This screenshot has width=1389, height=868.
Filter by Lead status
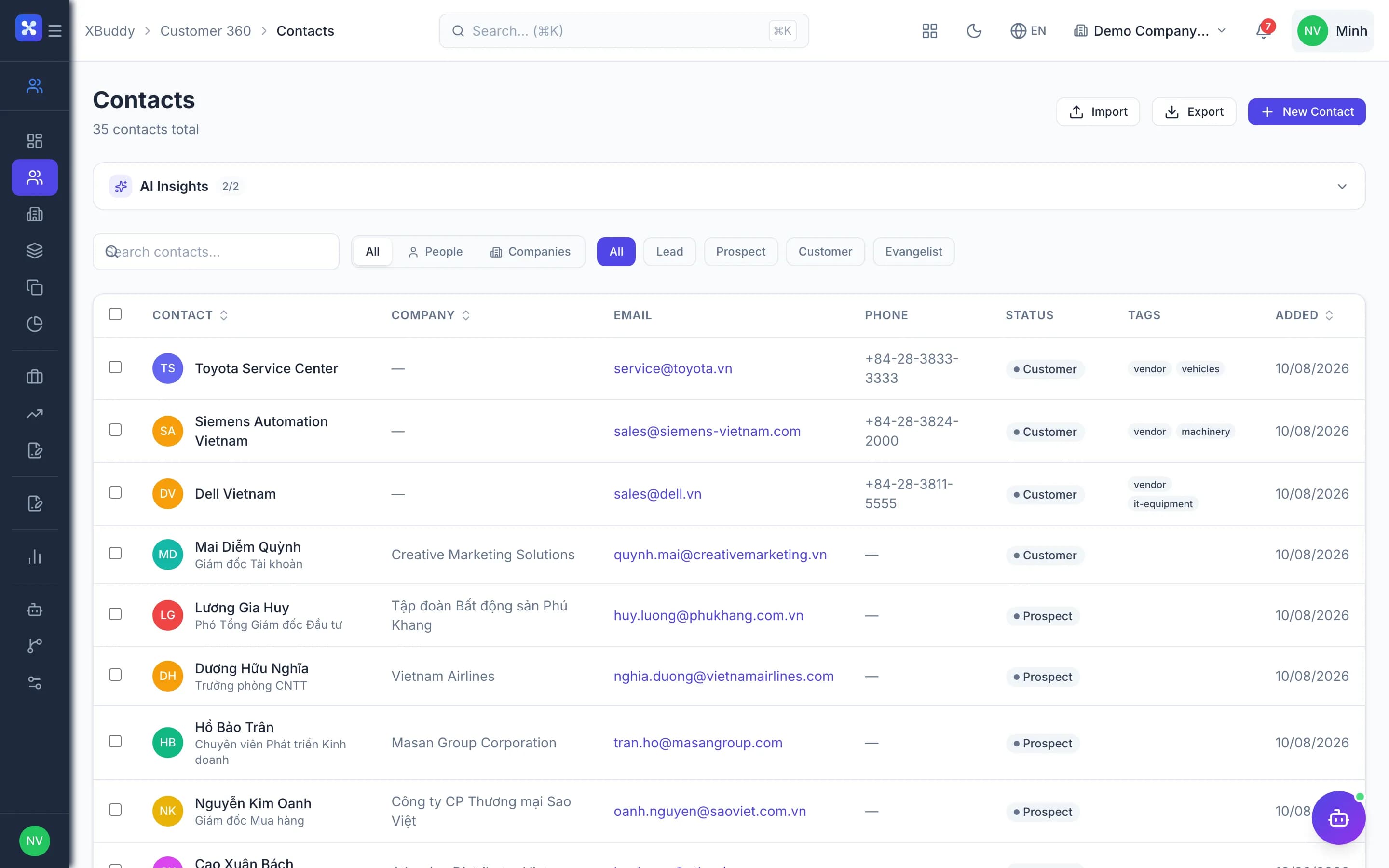(x=669, y=251)
